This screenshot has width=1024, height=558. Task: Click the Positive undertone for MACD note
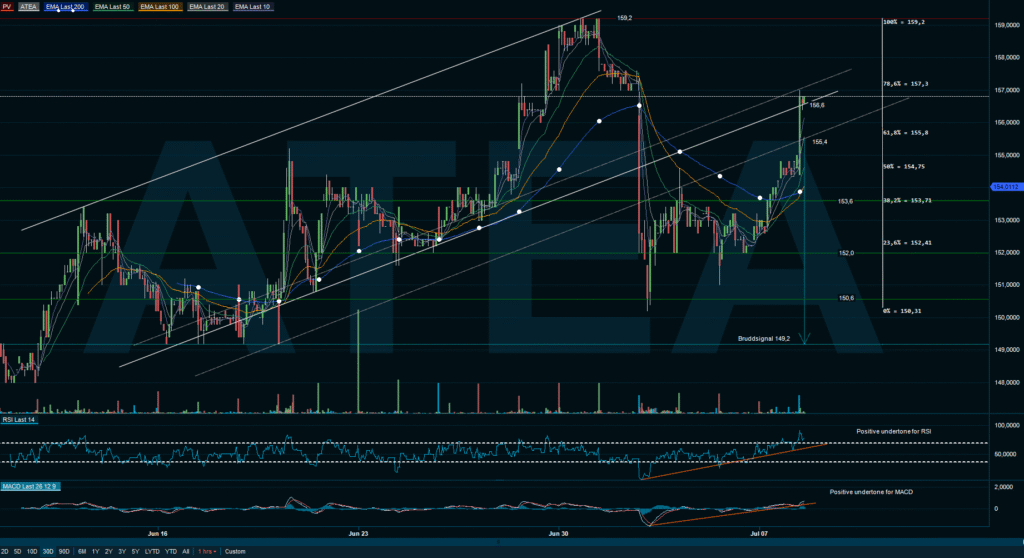click(x=871, y=492)
